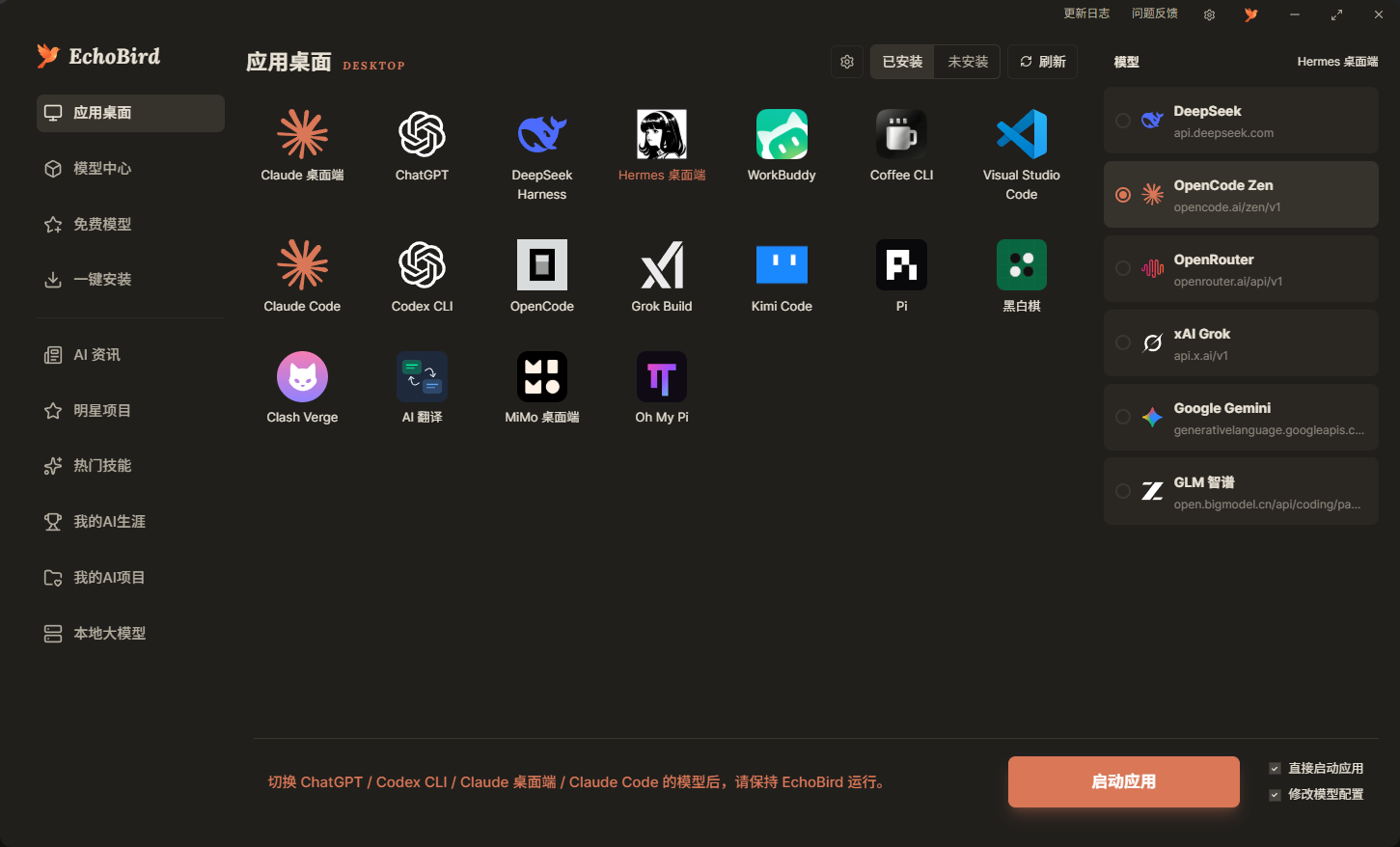Select Hermes 桌面端 app icon
This screenshot has width=1400, height=847.
tap(662, 134)
